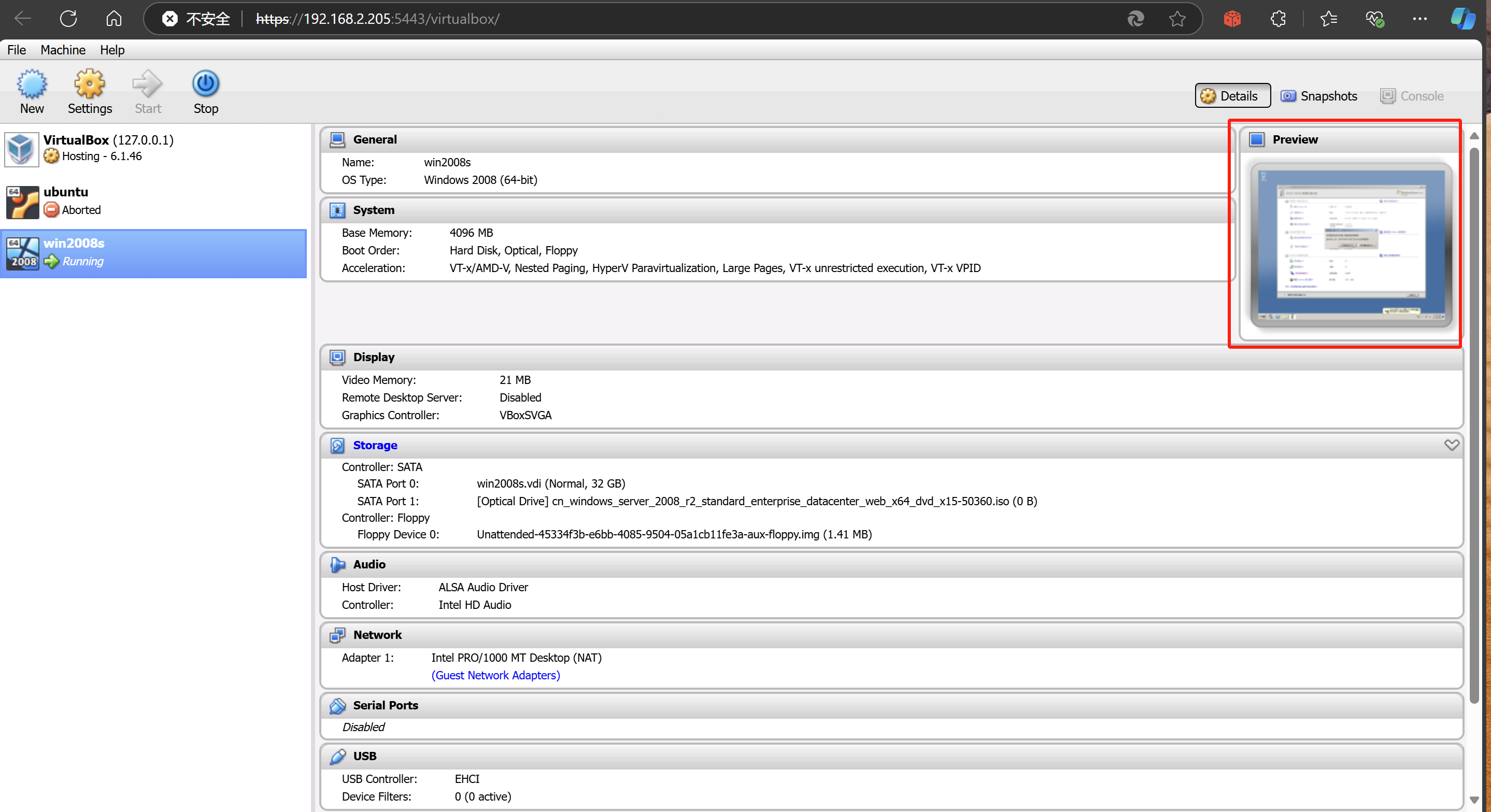
Task: Click the win2008s preview thumbnail
Action: (x=1351, y=245)
